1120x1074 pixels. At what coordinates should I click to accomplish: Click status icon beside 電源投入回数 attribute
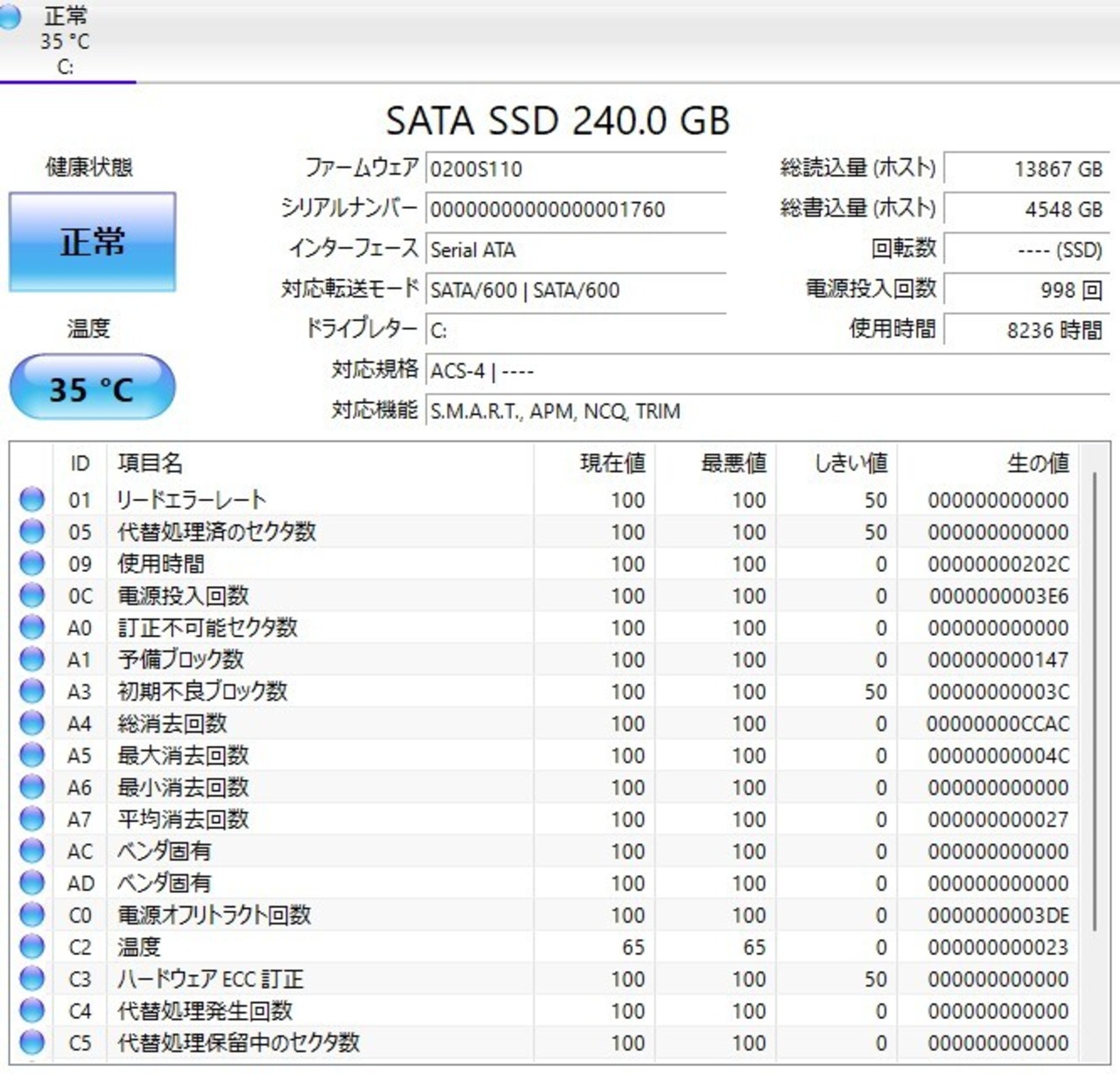(31, 596)
